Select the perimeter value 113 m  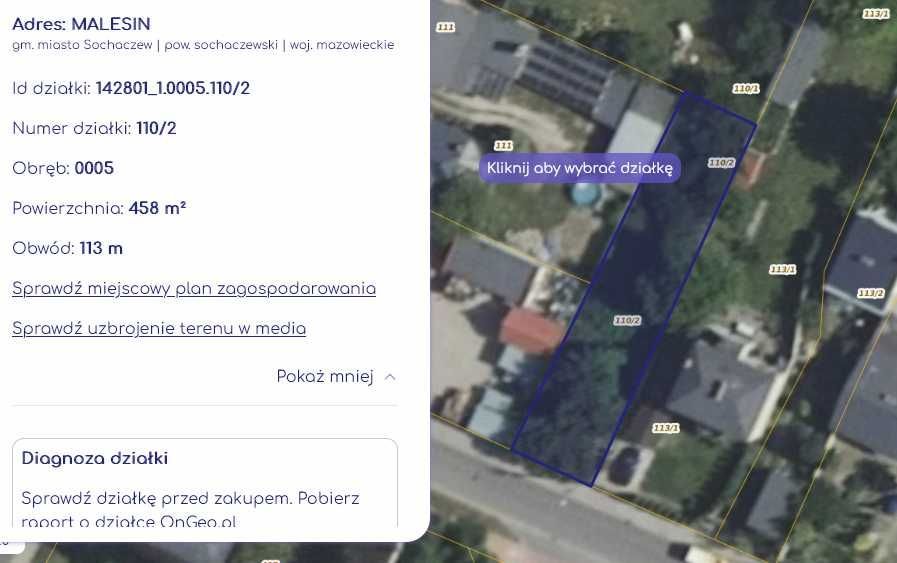tap(101, 248)
